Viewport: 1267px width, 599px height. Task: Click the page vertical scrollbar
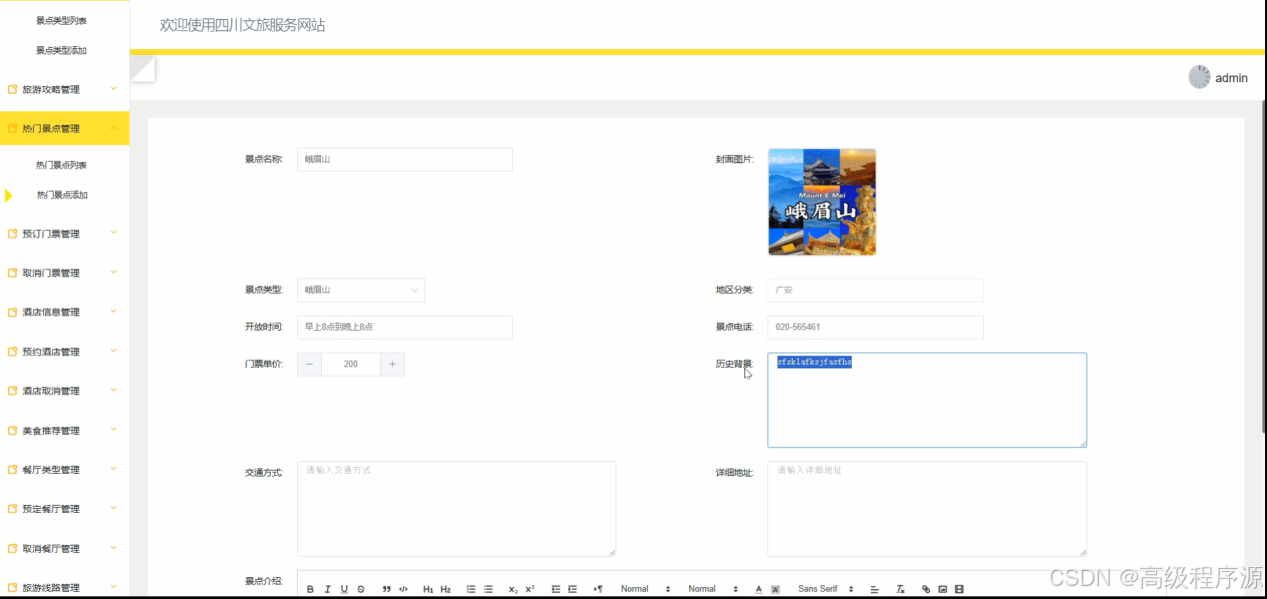tap(1262, 265)
